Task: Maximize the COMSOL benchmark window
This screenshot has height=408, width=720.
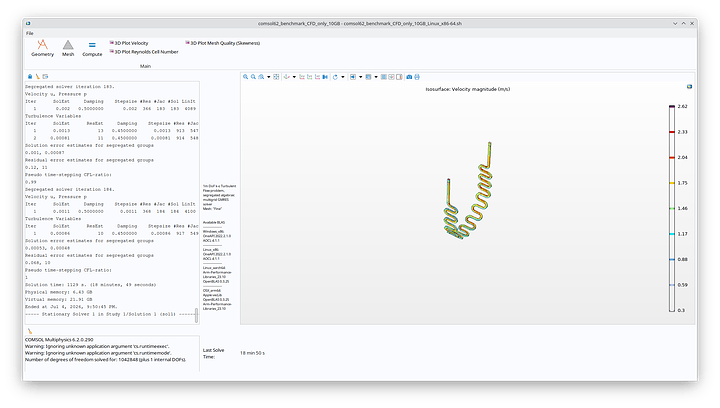Action: click(x=683, y=23)
